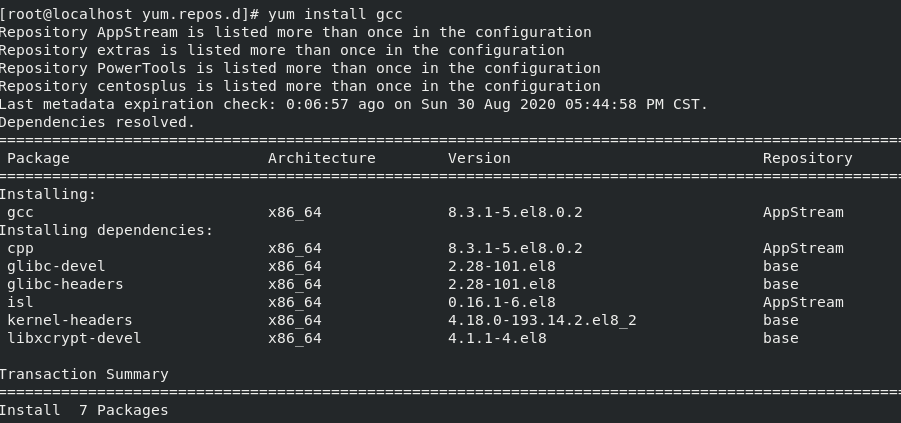
Task: Click the PowerTools repository warning line
Action: click(x=300, y=68)
